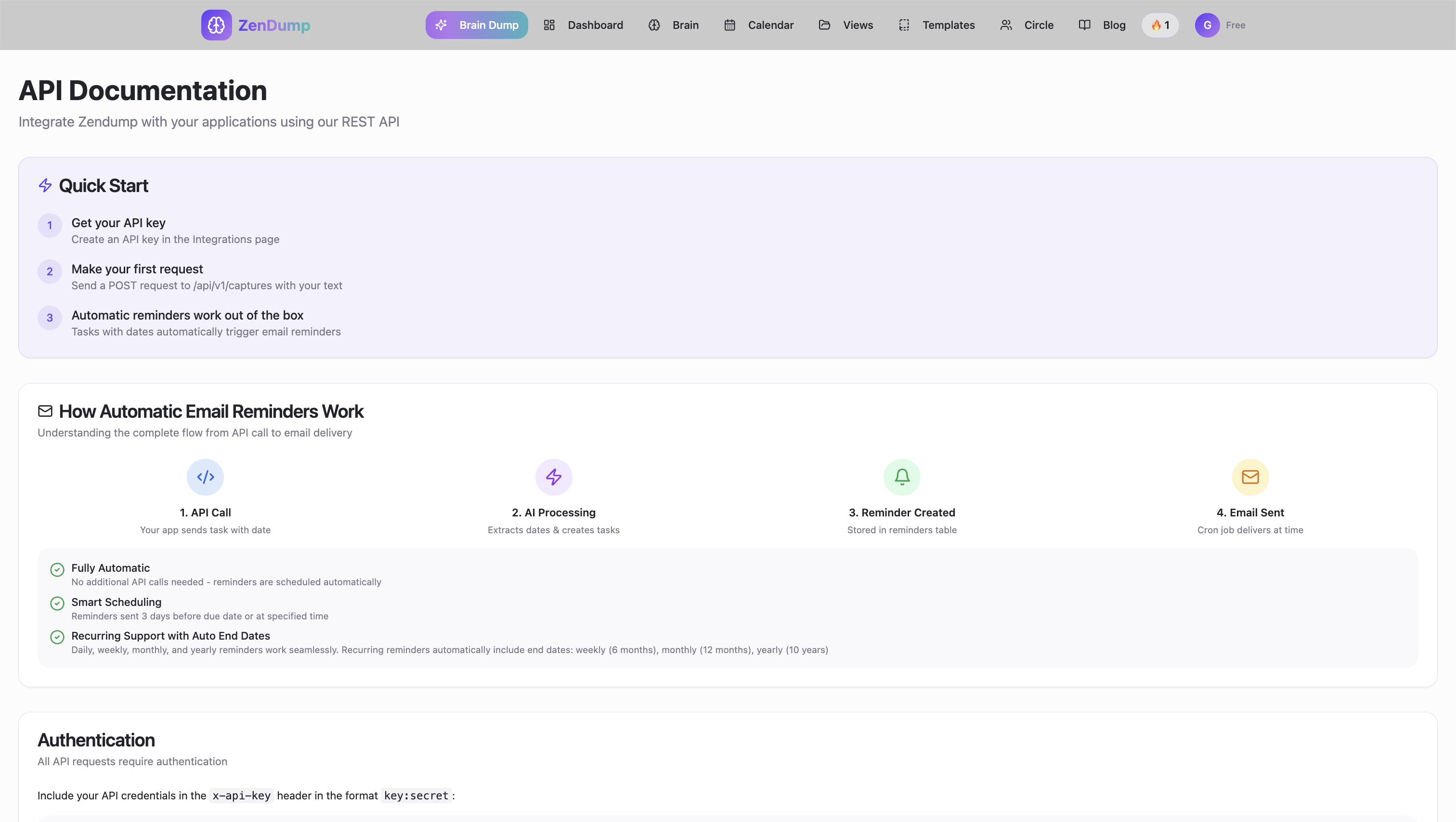Click the Reminder Created bell icon
This screenshot has width=1456, height=822.
pos(901,477)
